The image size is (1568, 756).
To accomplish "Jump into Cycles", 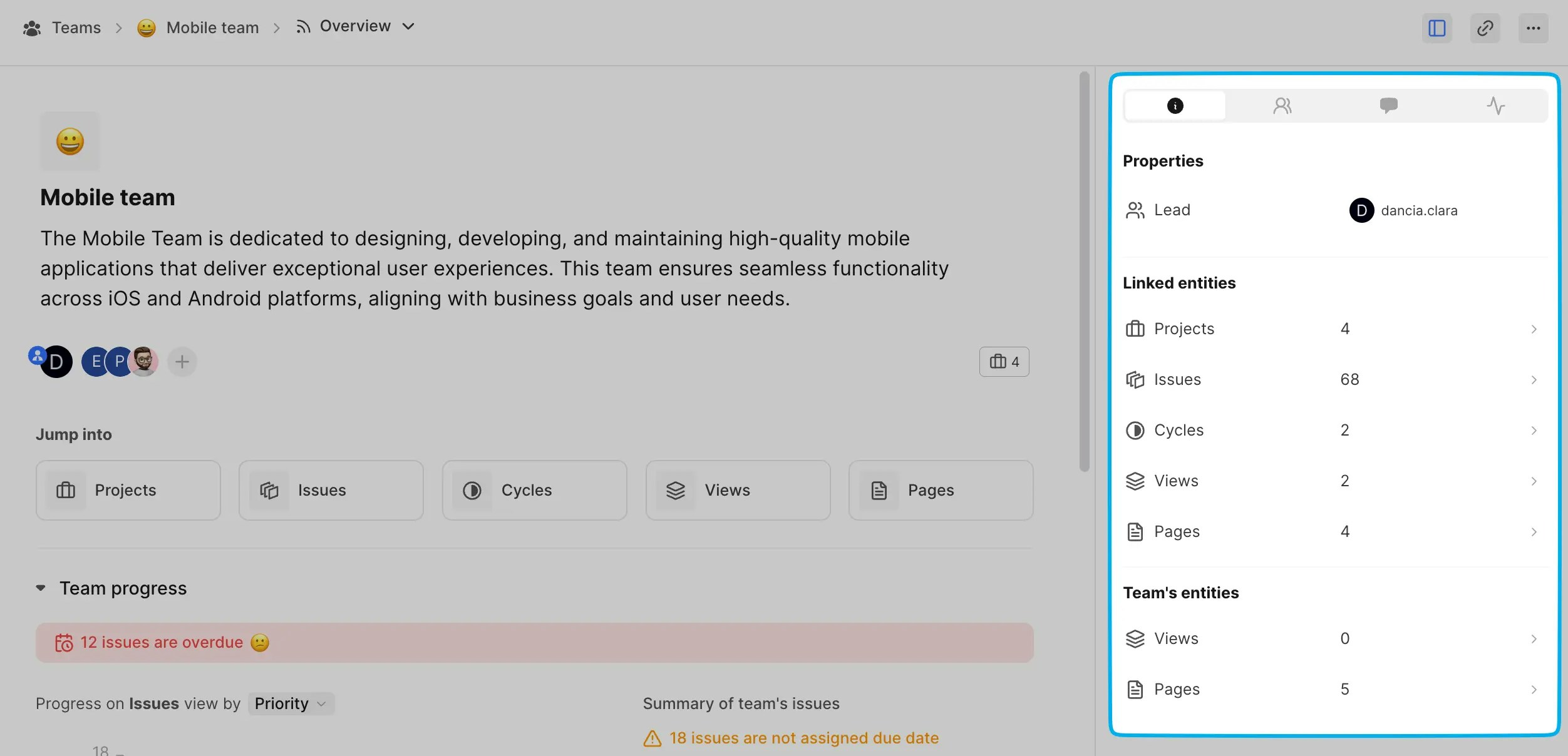I will (534, 490).
